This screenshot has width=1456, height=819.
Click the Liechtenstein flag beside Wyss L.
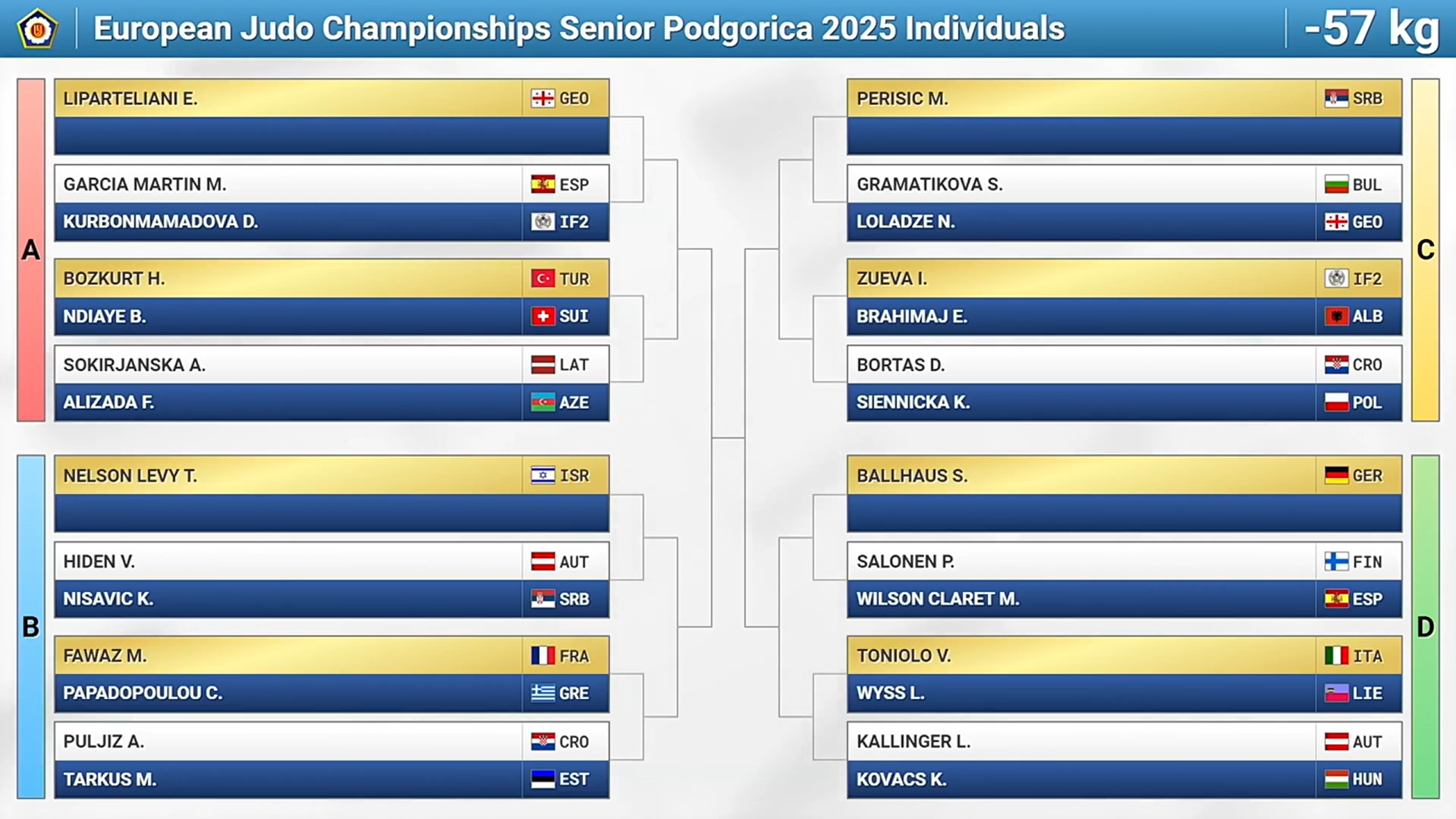1336,693
